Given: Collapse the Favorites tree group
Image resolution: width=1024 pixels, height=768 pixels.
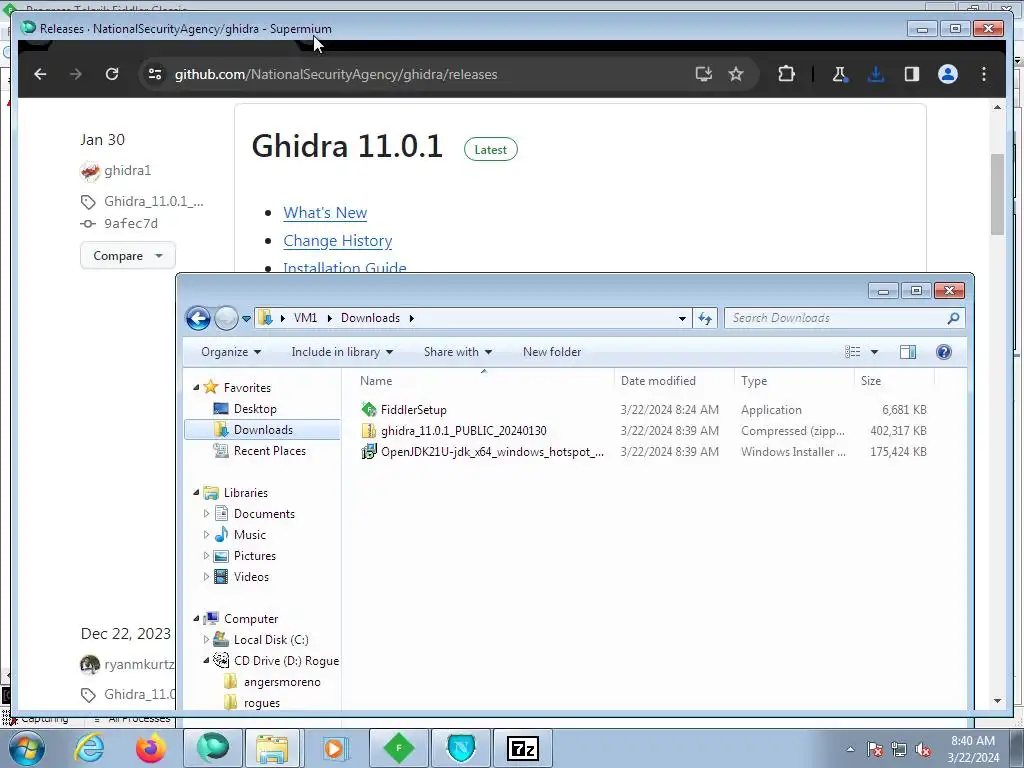Looking at the screenshot, I should [x=196, y=387].
